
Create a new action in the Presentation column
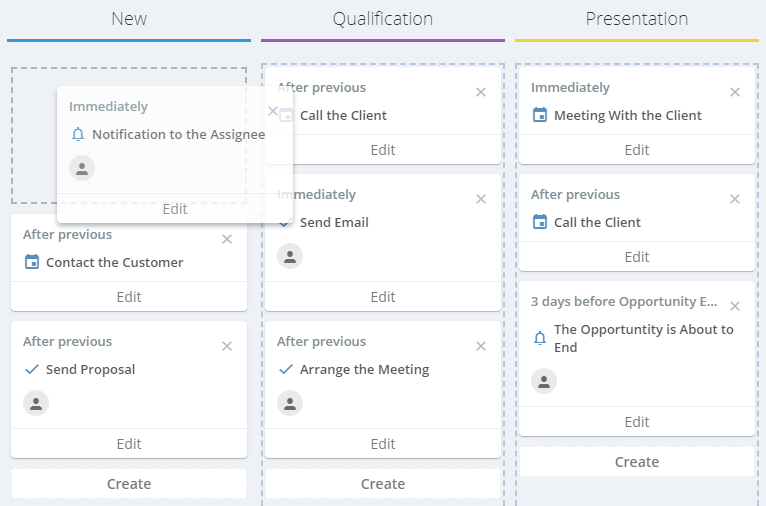pos(637,462)
